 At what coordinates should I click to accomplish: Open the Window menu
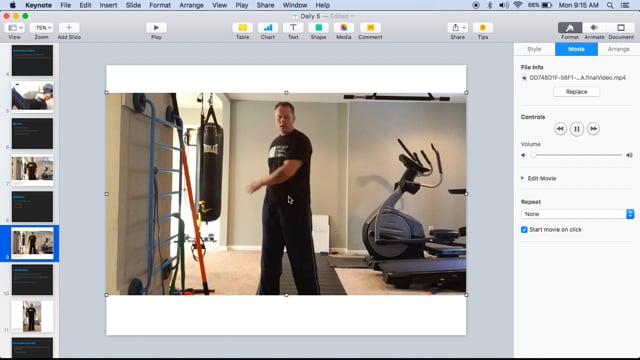pos(295,5)
